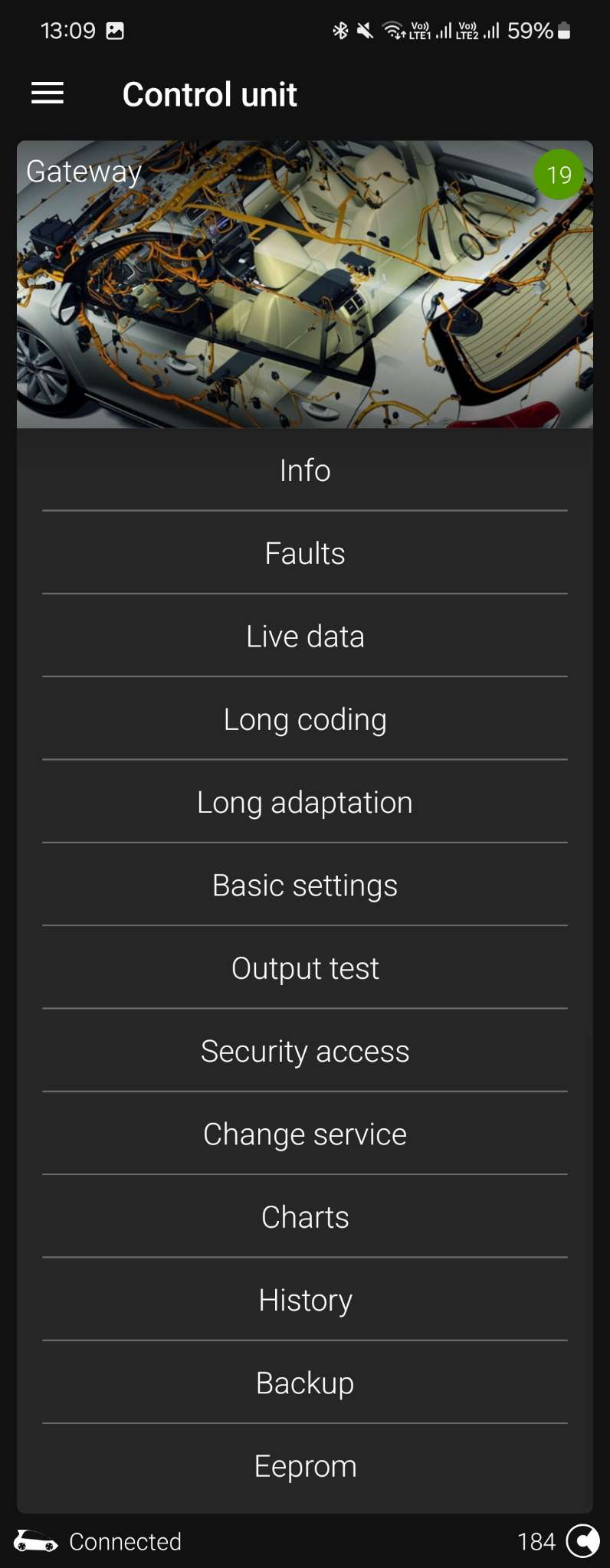
Task: Start the Output test
Action: [305, 968]
